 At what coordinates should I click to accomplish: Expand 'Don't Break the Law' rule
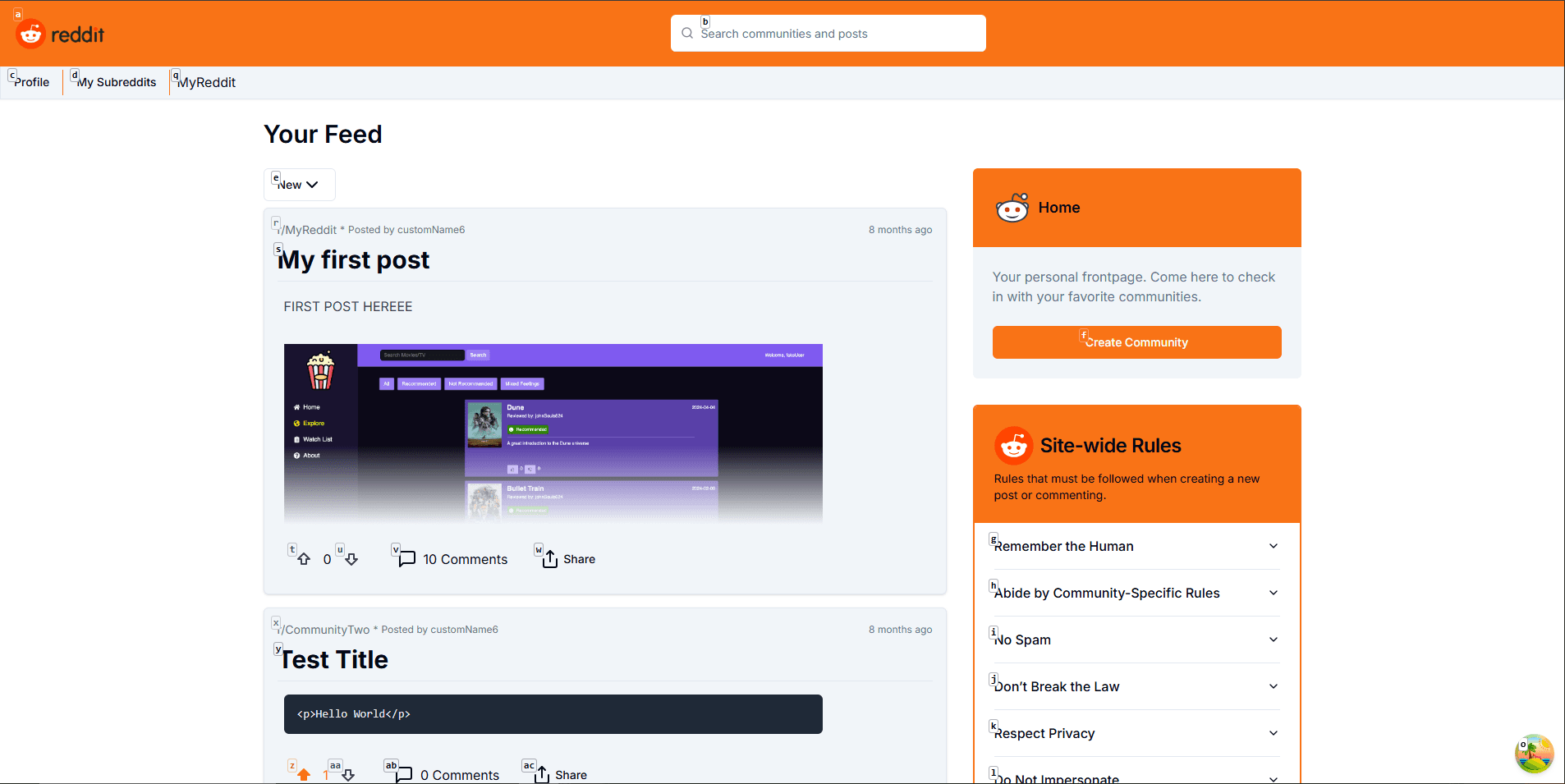tap(1136, 686)
